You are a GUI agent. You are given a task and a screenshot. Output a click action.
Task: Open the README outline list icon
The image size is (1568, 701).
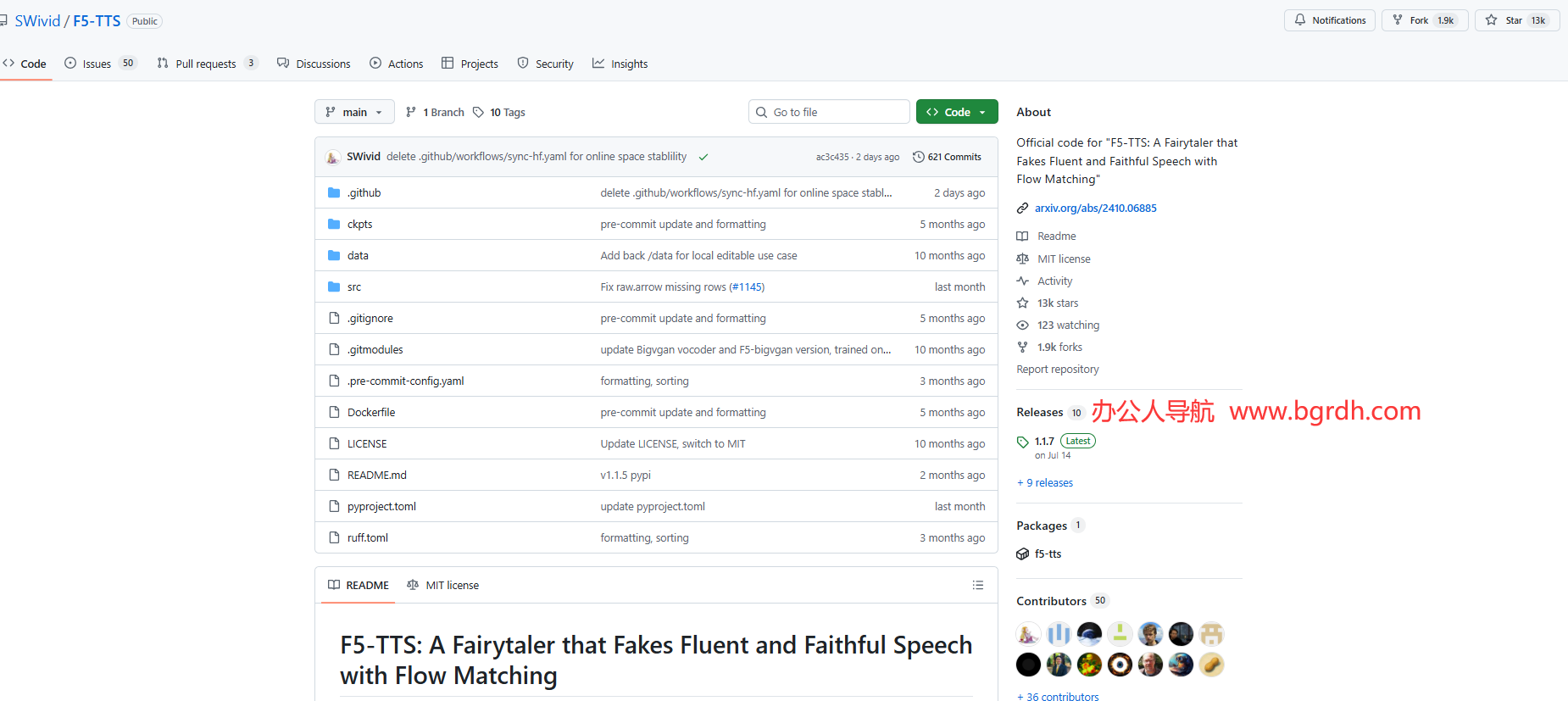pyautogui.click(x=977, y=585)
